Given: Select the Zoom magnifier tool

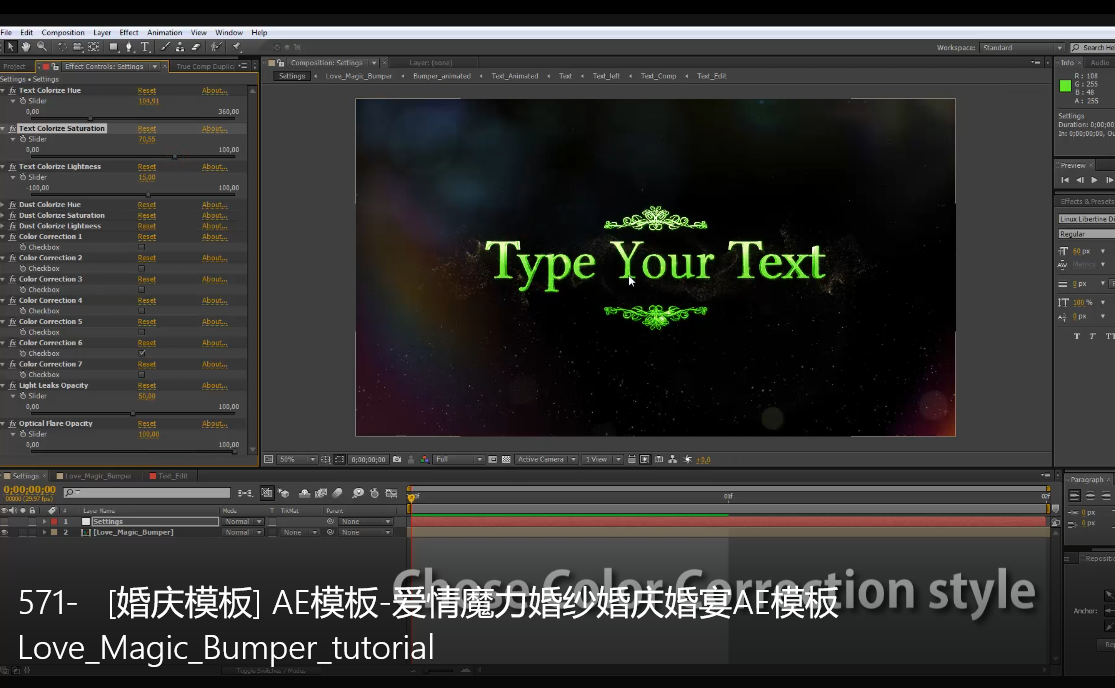Looking at the screenshot, I should tap(42, 47).
